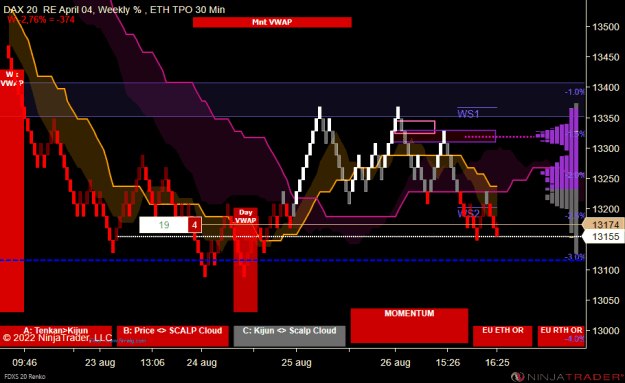Click the red box showing 4

coord(195,225)
